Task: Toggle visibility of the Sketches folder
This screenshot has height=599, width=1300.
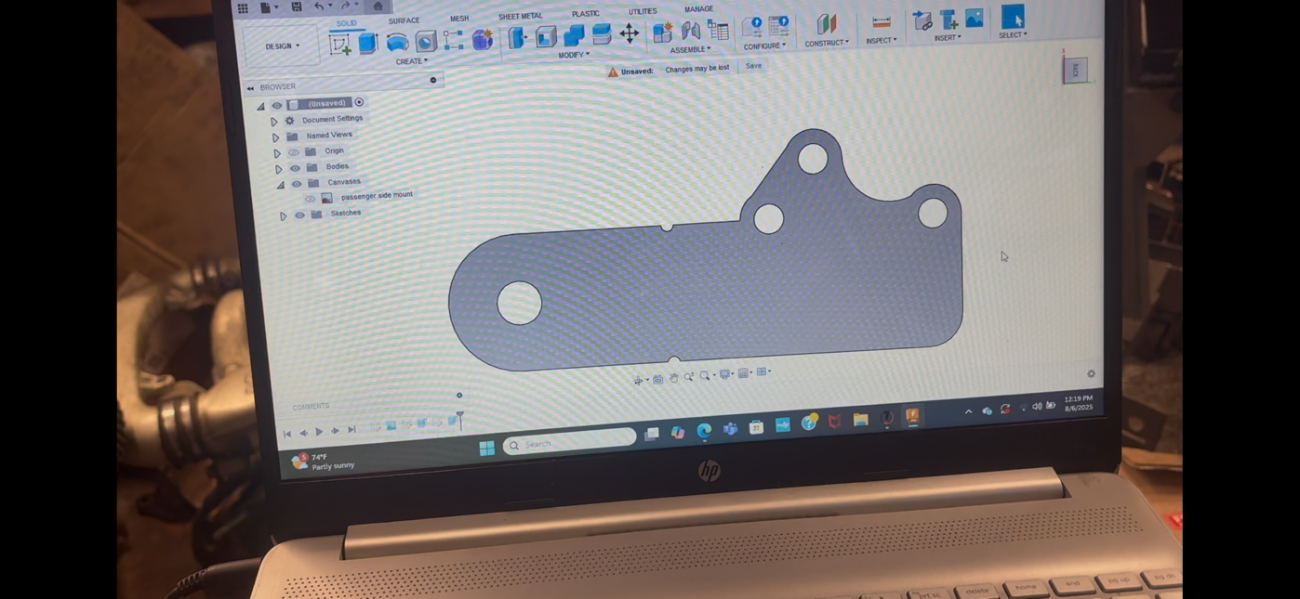Action: point(299,214)
